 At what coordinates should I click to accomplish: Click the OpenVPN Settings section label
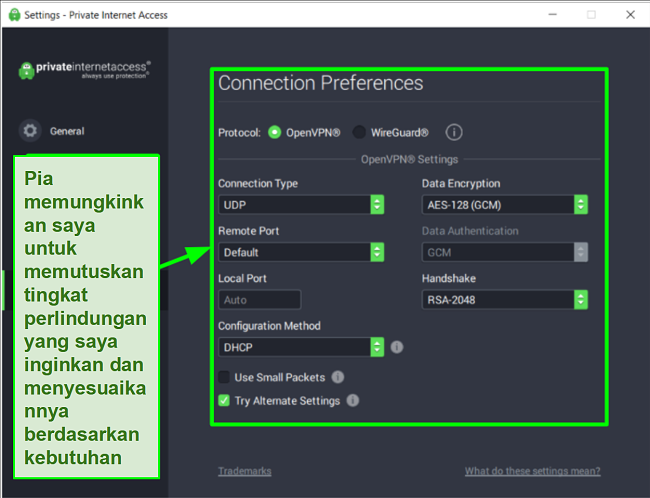pyautogui.click(x=409, y=160)
